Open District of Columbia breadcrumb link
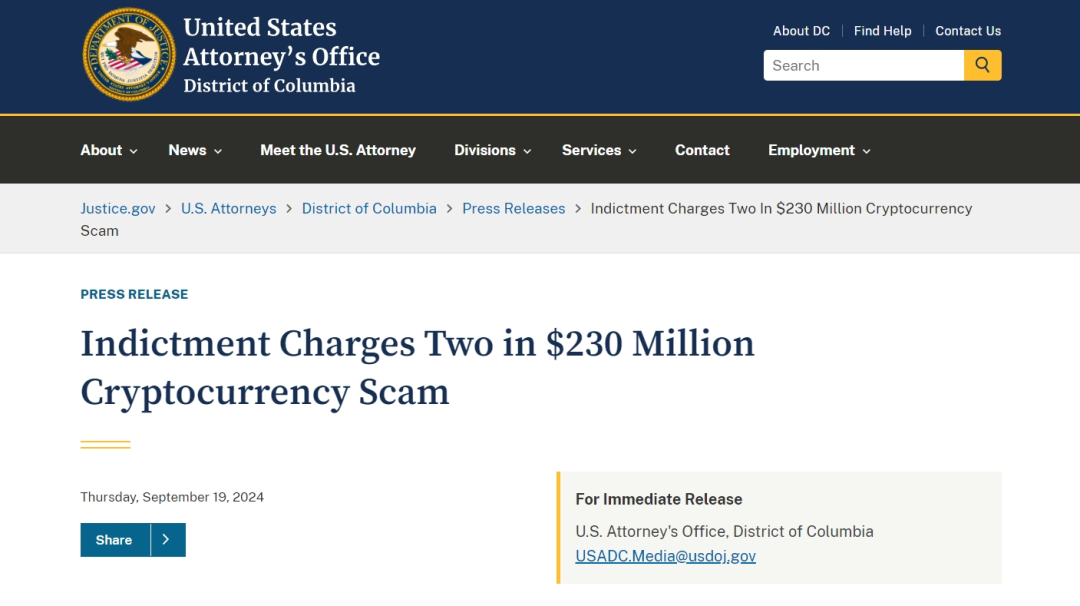The height and width of the screenshot is (606, 1080). click(x=369, y=208)
